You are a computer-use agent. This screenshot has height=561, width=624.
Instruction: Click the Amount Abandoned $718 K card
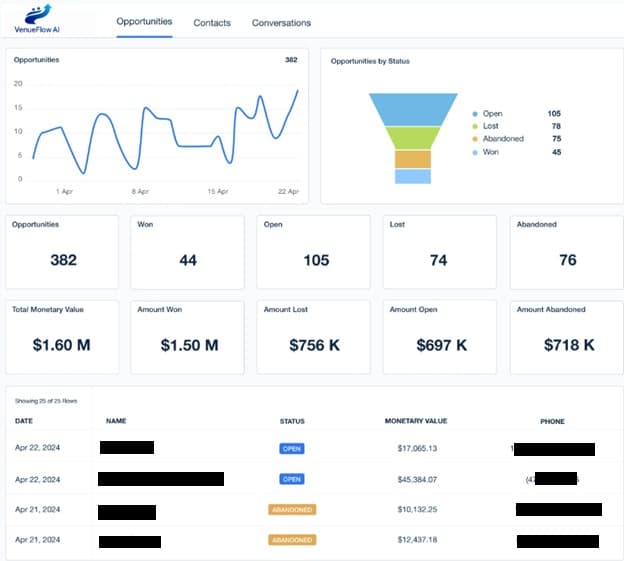pyautogui.click(x=567, y=337)
